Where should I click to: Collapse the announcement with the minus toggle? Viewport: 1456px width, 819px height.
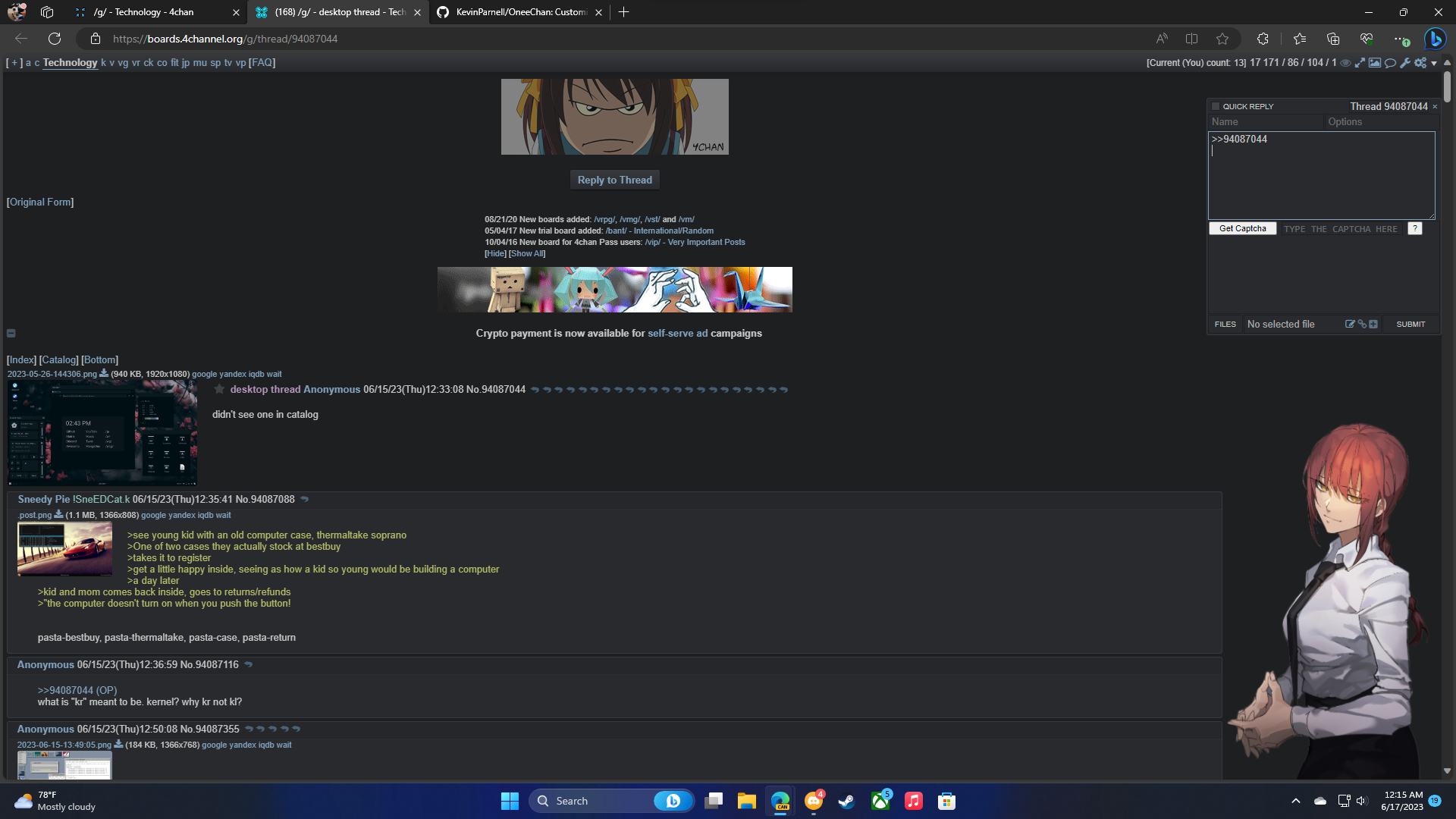(11, 333)
